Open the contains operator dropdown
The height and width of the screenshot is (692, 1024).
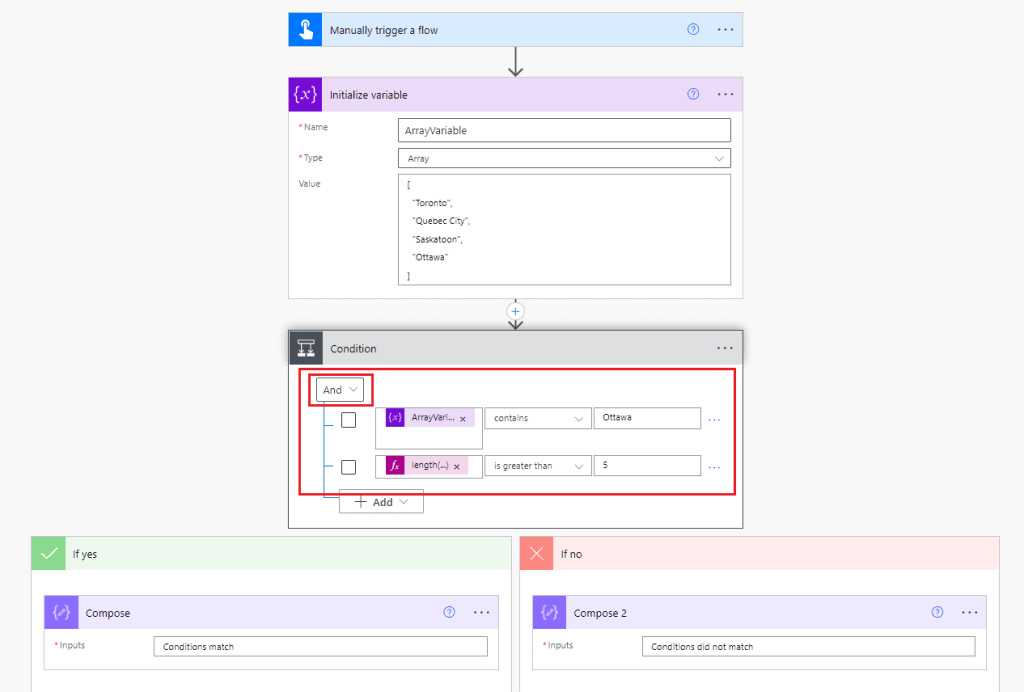pos(538,418)
